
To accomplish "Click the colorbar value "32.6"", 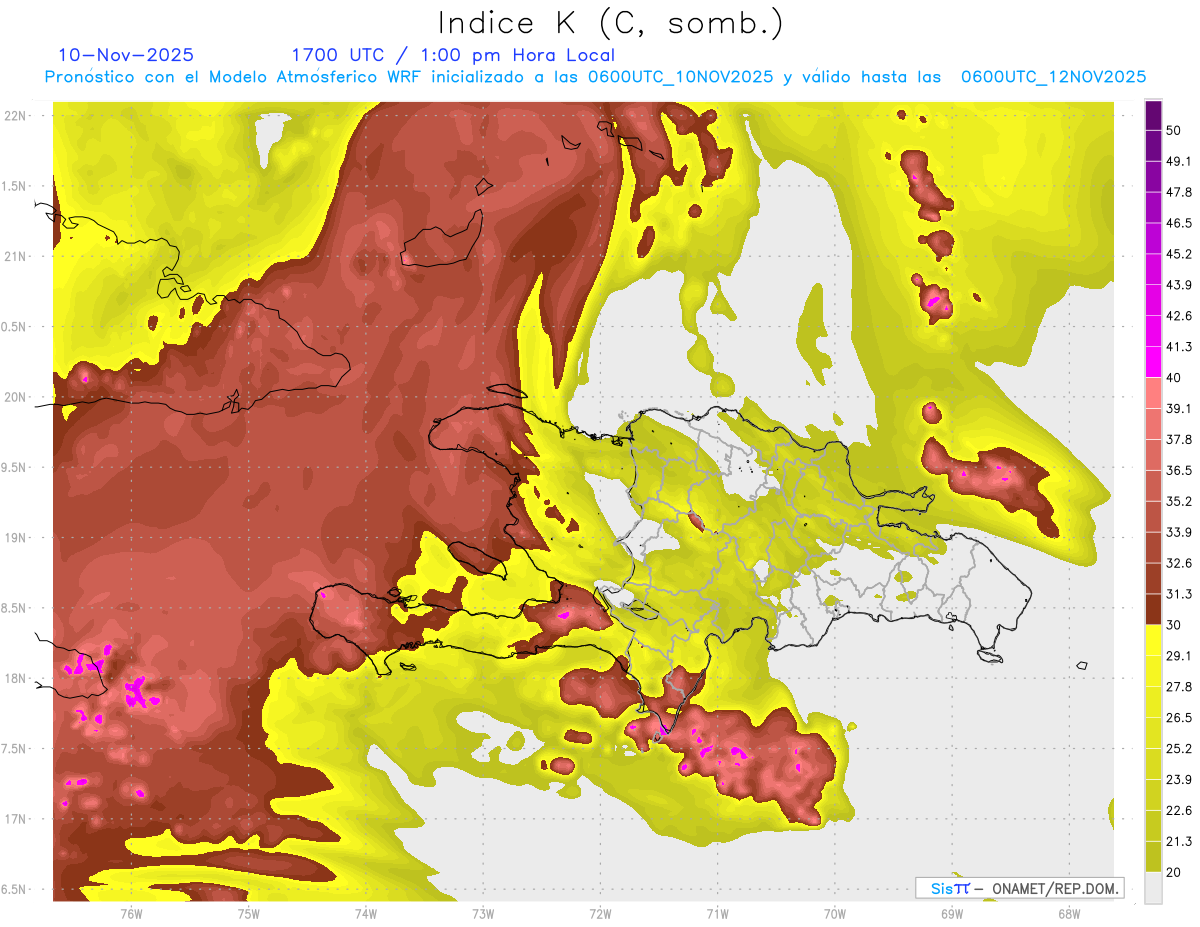I will click(x=1179, y=563).
